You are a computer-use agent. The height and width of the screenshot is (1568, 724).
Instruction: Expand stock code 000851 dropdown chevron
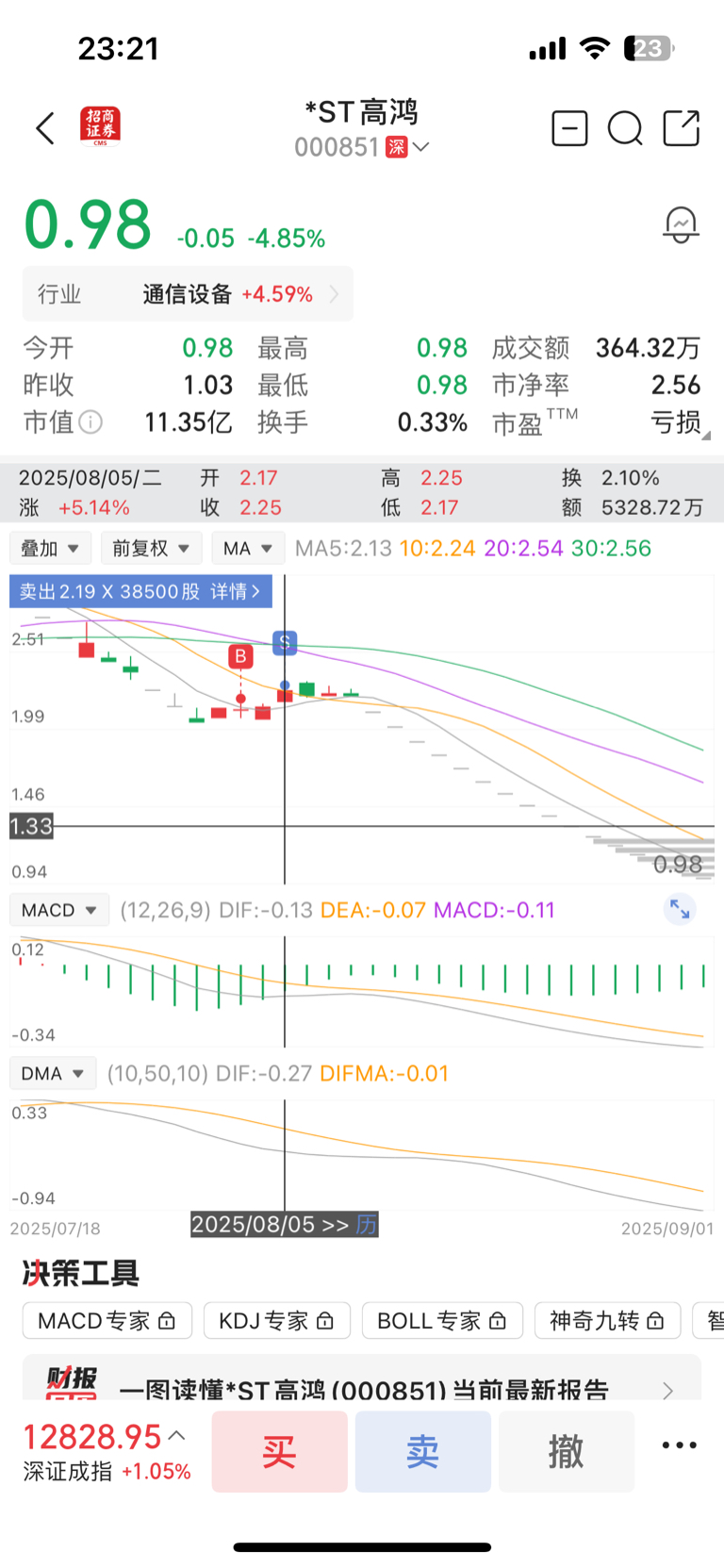click(420, 147)
